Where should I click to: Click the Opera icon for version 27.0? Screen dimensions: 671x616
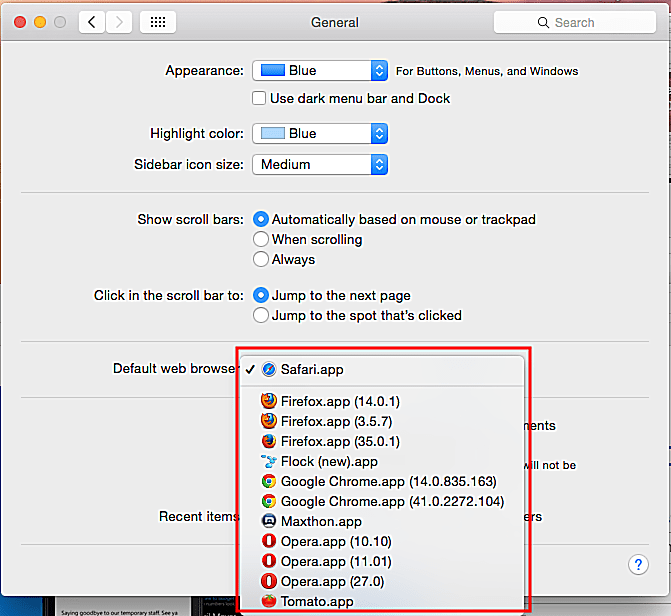[x=269, y=581]
